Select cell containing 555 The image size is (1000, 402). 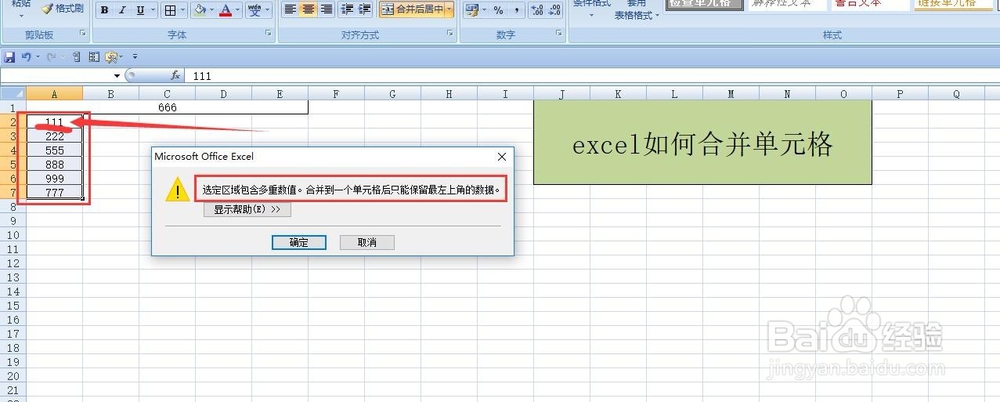pyautogui.click(x=55, y=150)
